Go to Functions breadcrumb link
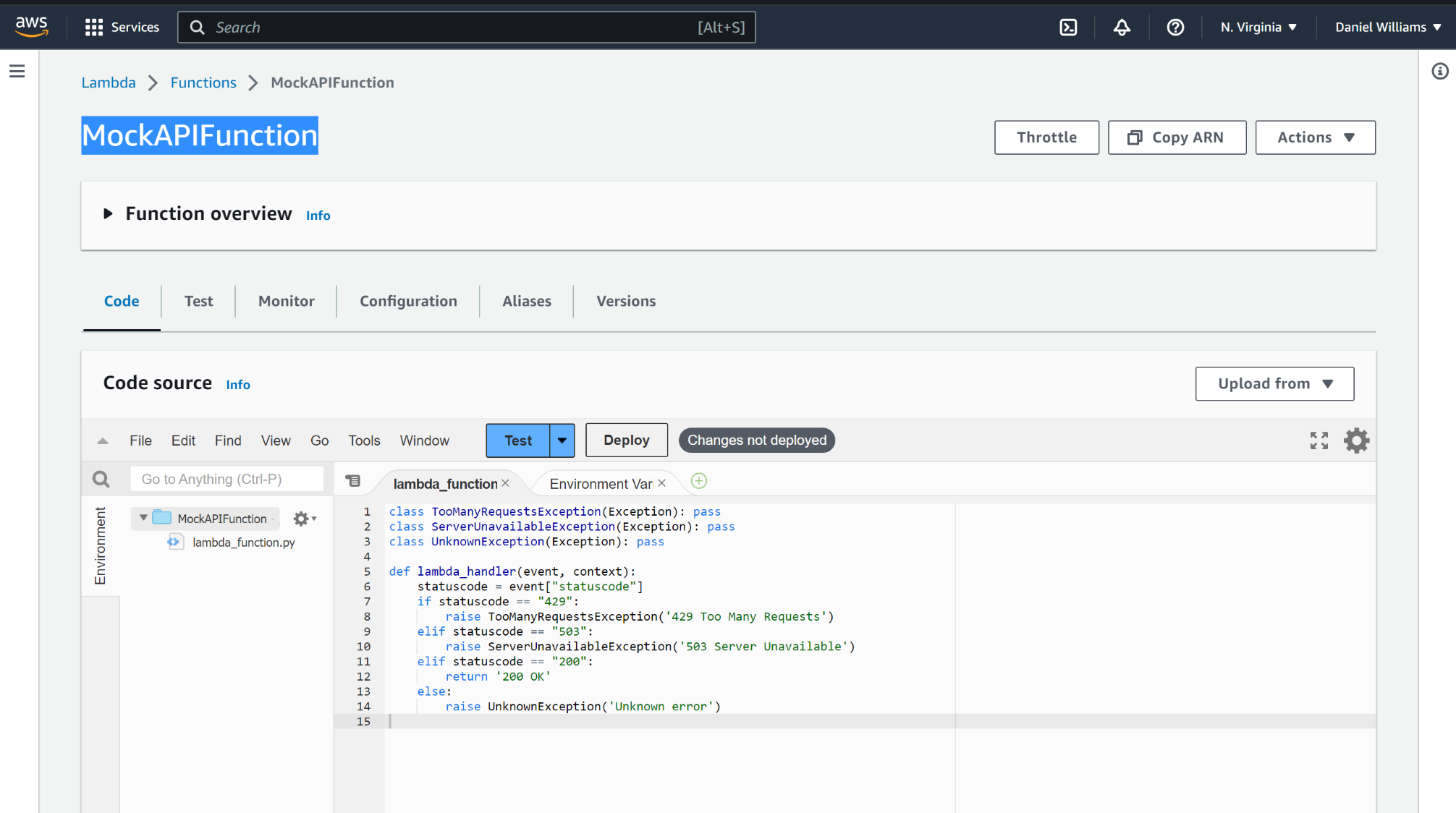Viewport: 1456px width, 813px height. click(x=203, y=82)
